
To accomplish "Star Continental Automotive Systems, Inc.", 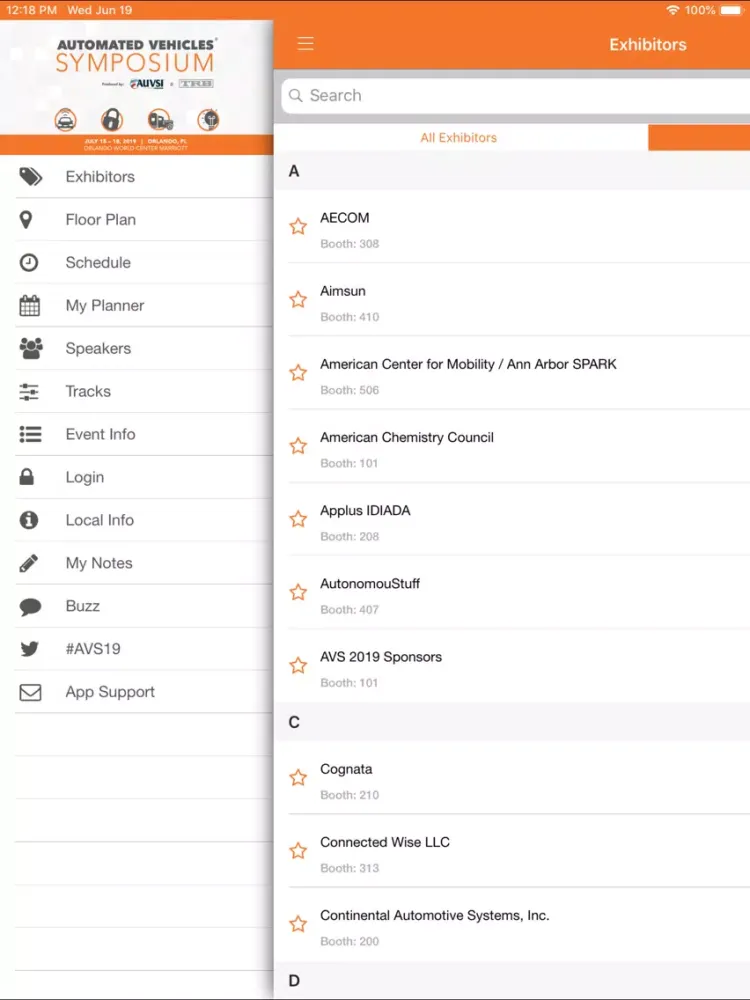I will pyautogui.click(x=298, y=924).
